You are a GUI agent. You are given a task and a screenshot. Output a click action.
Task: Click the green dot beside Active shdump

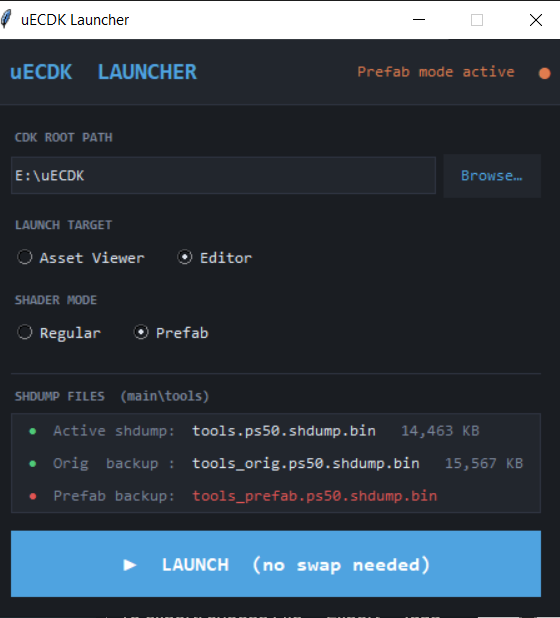tap(33, 431)
